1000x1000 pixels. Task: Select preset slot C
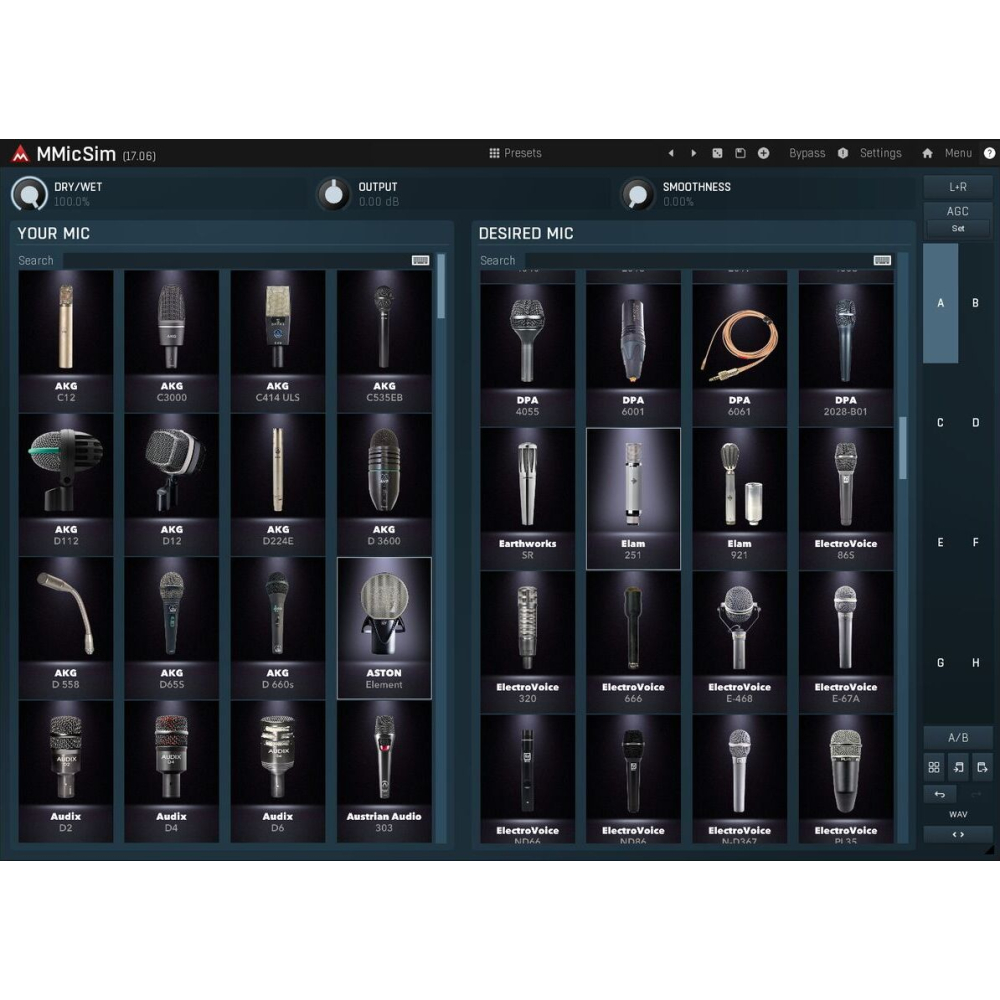pyautogui.click(x=940, y=423)
